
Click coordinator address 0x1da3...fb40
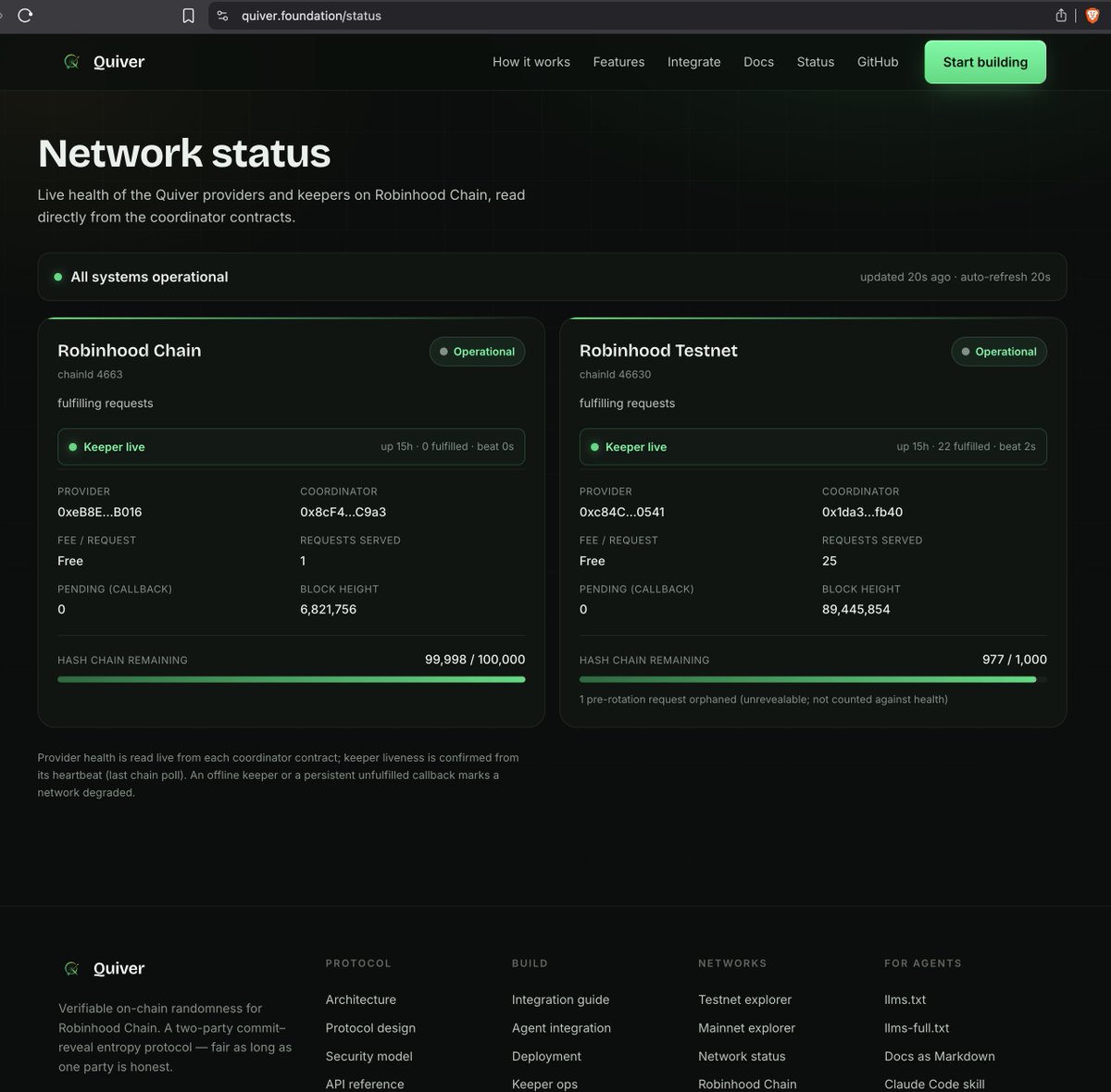point(862,512)
